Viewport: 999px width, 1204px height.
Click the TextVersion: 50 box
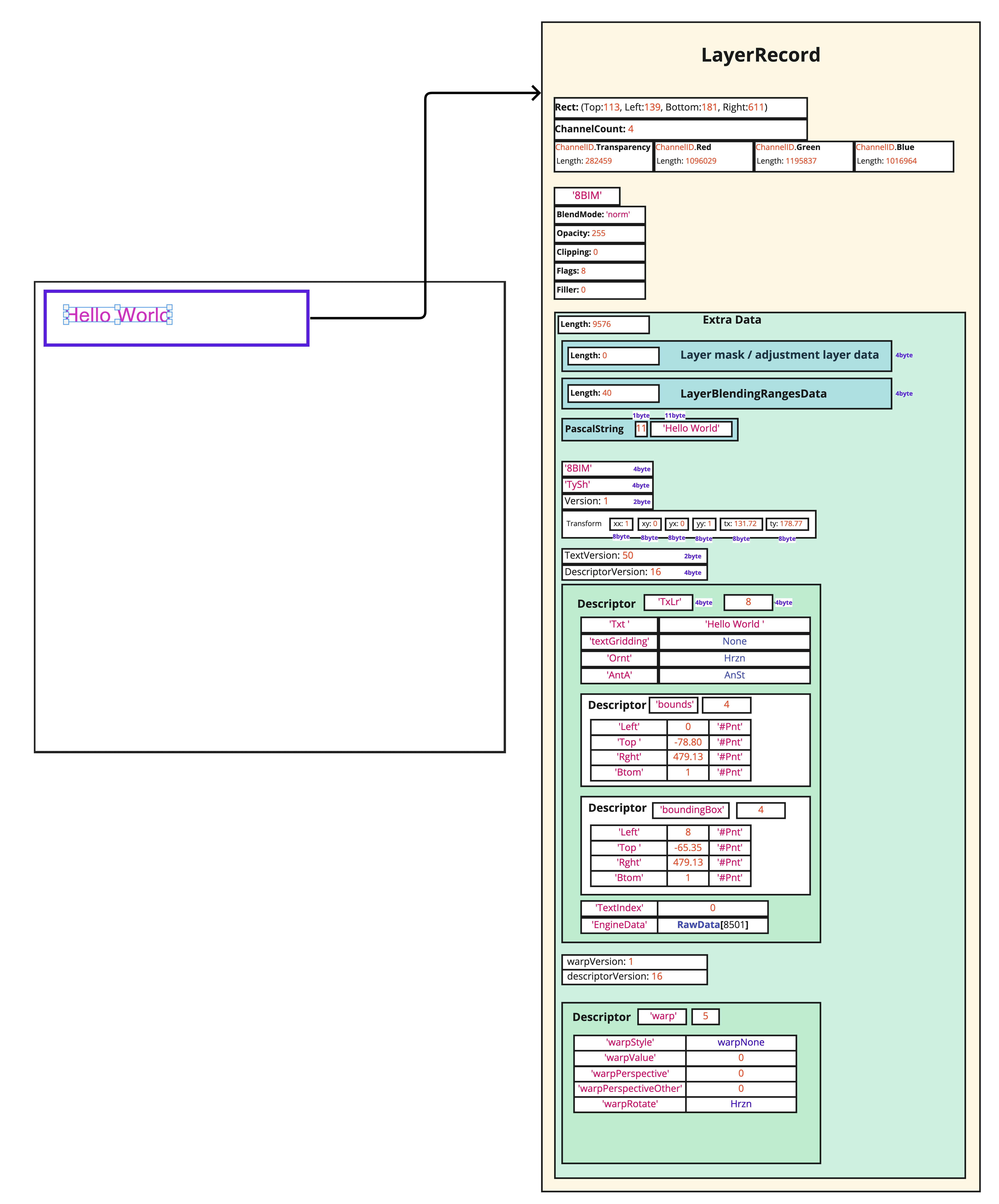pos(634,556)
